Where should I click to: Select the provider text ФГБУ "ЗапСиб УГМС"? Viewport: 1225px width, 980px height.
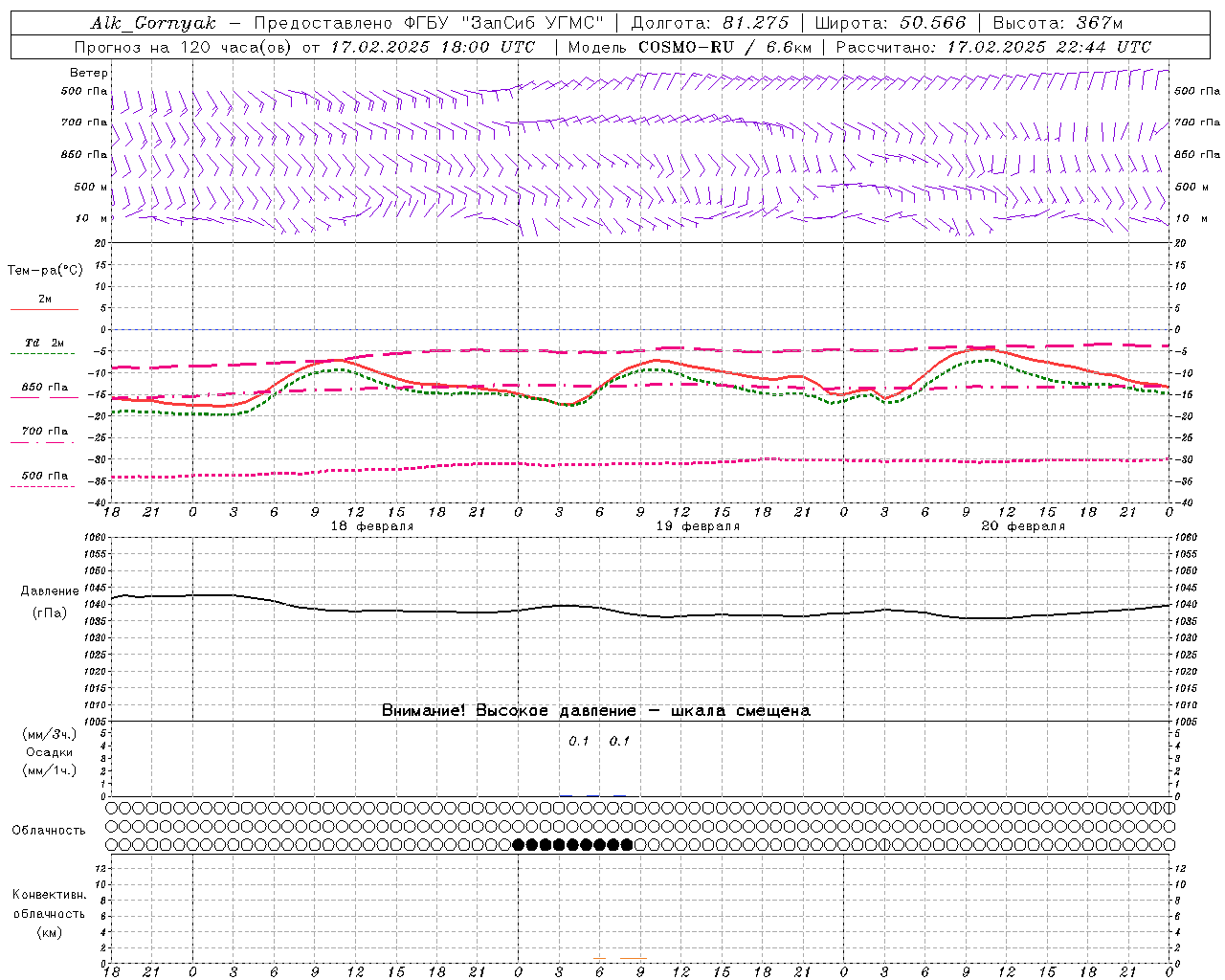[503, 23]
